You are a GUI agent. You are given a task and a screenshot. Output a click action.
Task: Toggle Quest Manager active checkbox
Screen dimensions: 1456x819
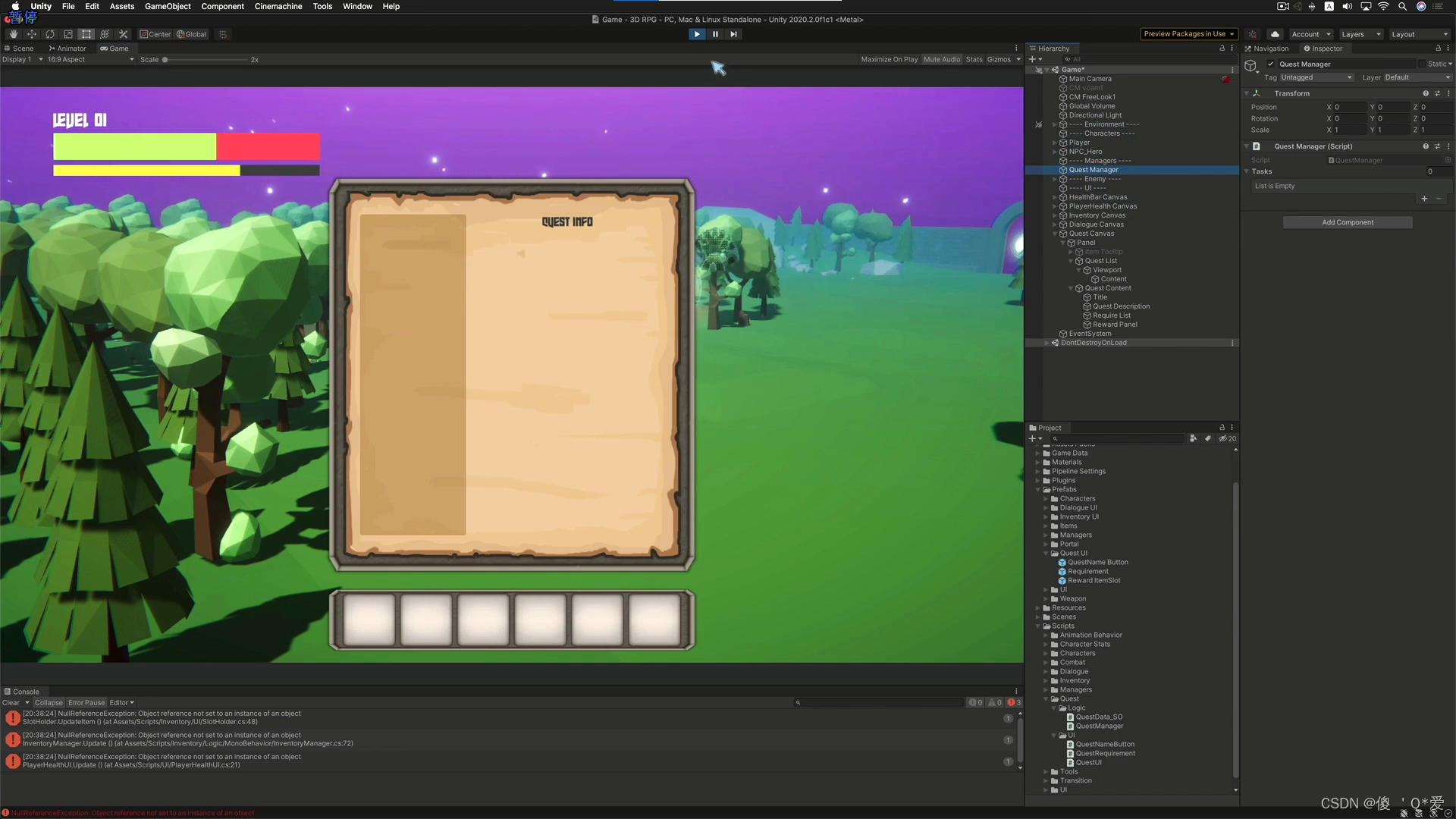coord(1271,64)
